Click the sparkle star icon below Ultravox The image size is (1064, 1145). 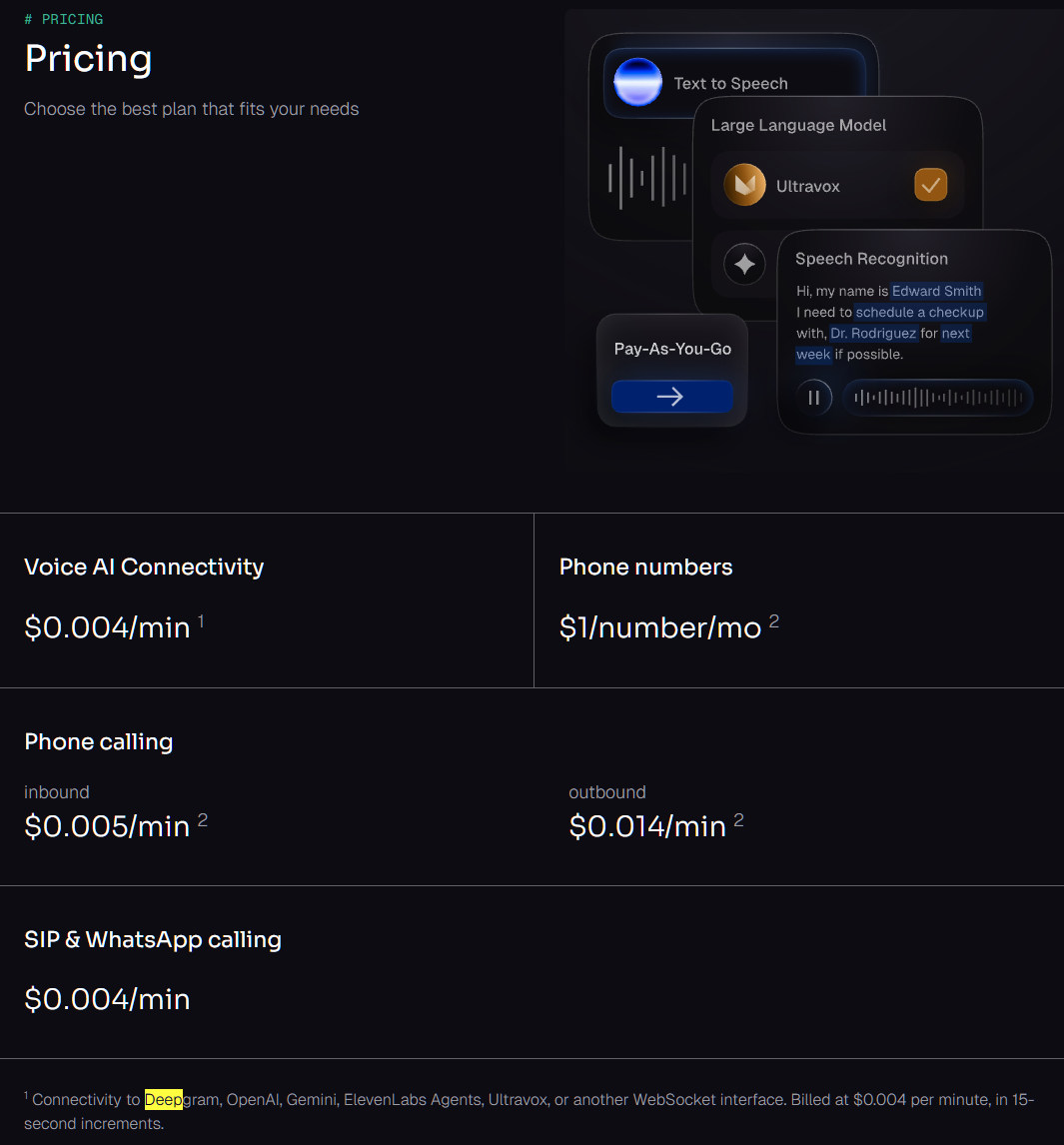[x=744, y=265]
